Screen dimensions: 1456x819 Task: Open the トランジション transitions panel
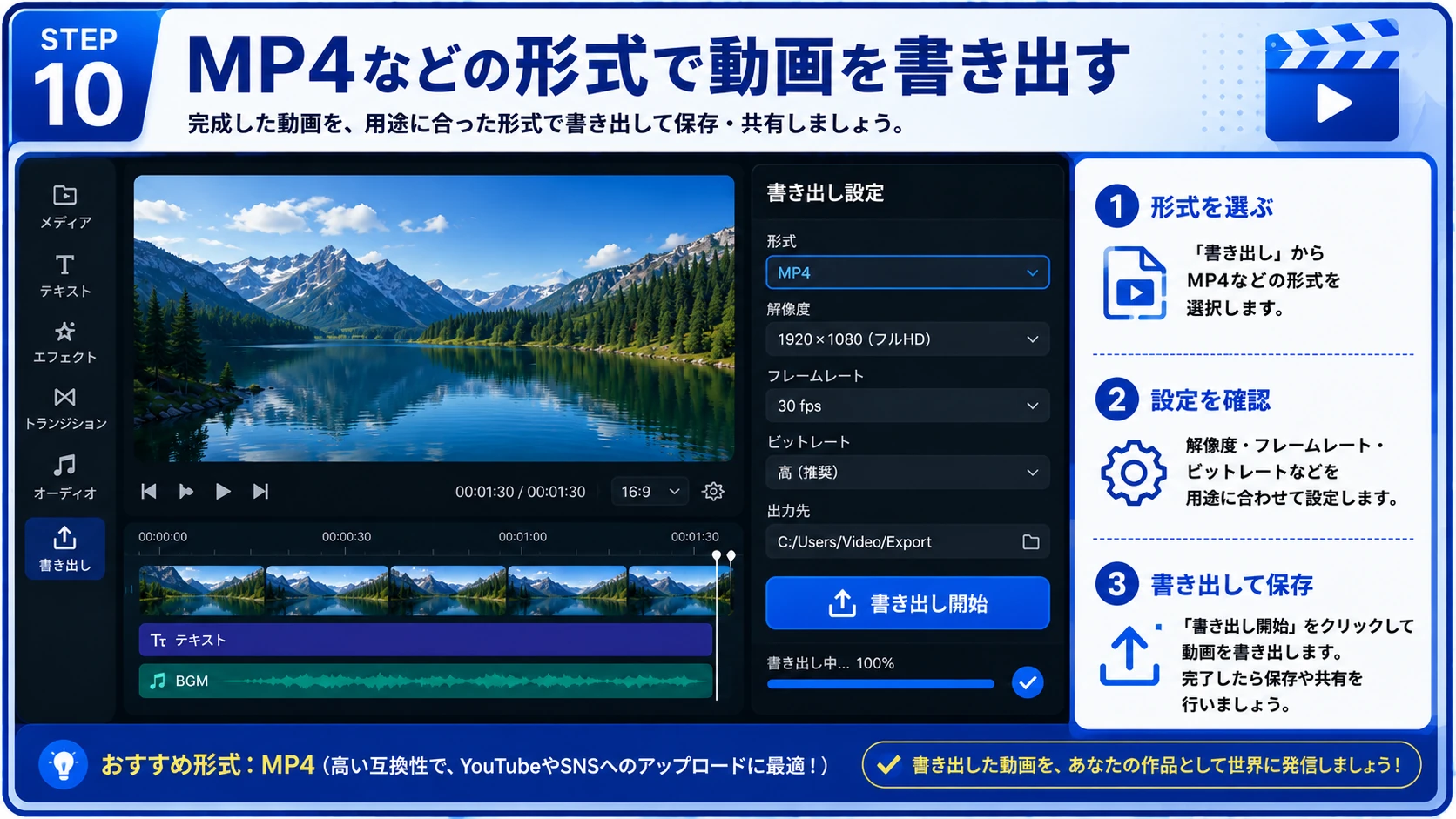pyautogui.click(x=65, y=409)
